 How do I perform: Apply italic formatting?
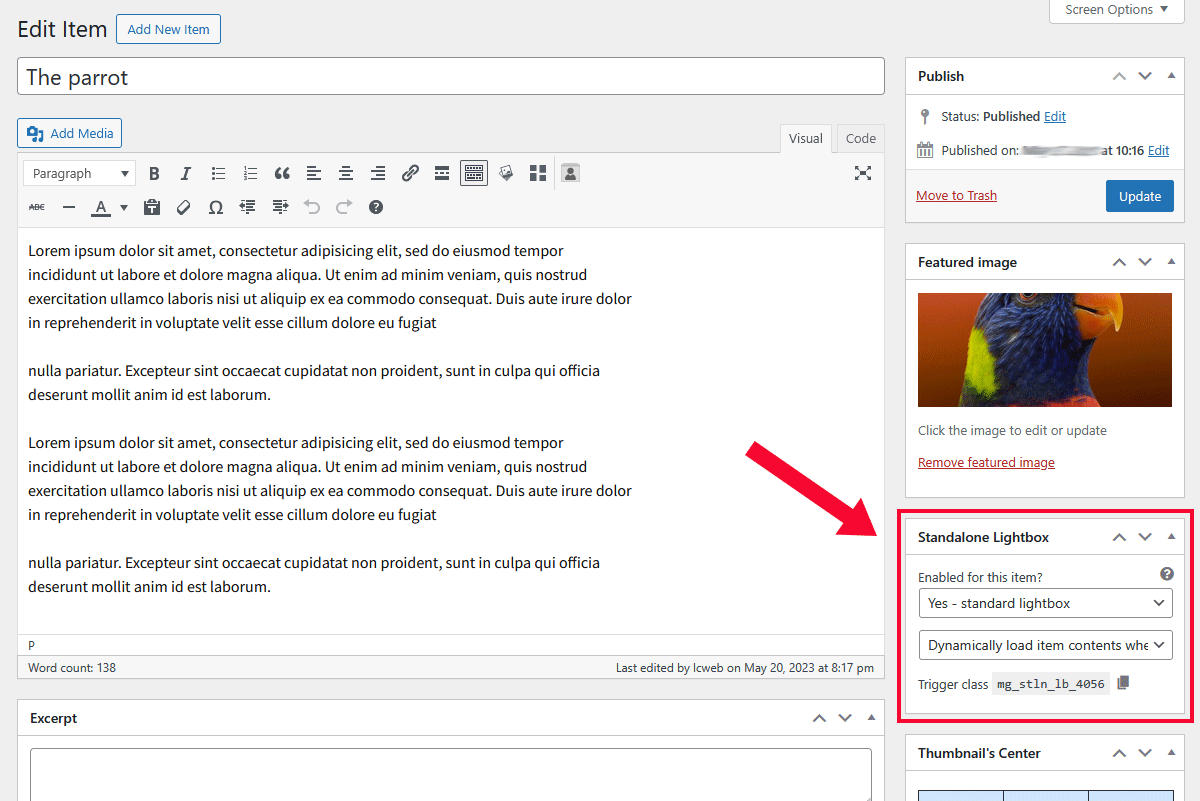pyautogui.click(x=186, y=174)
